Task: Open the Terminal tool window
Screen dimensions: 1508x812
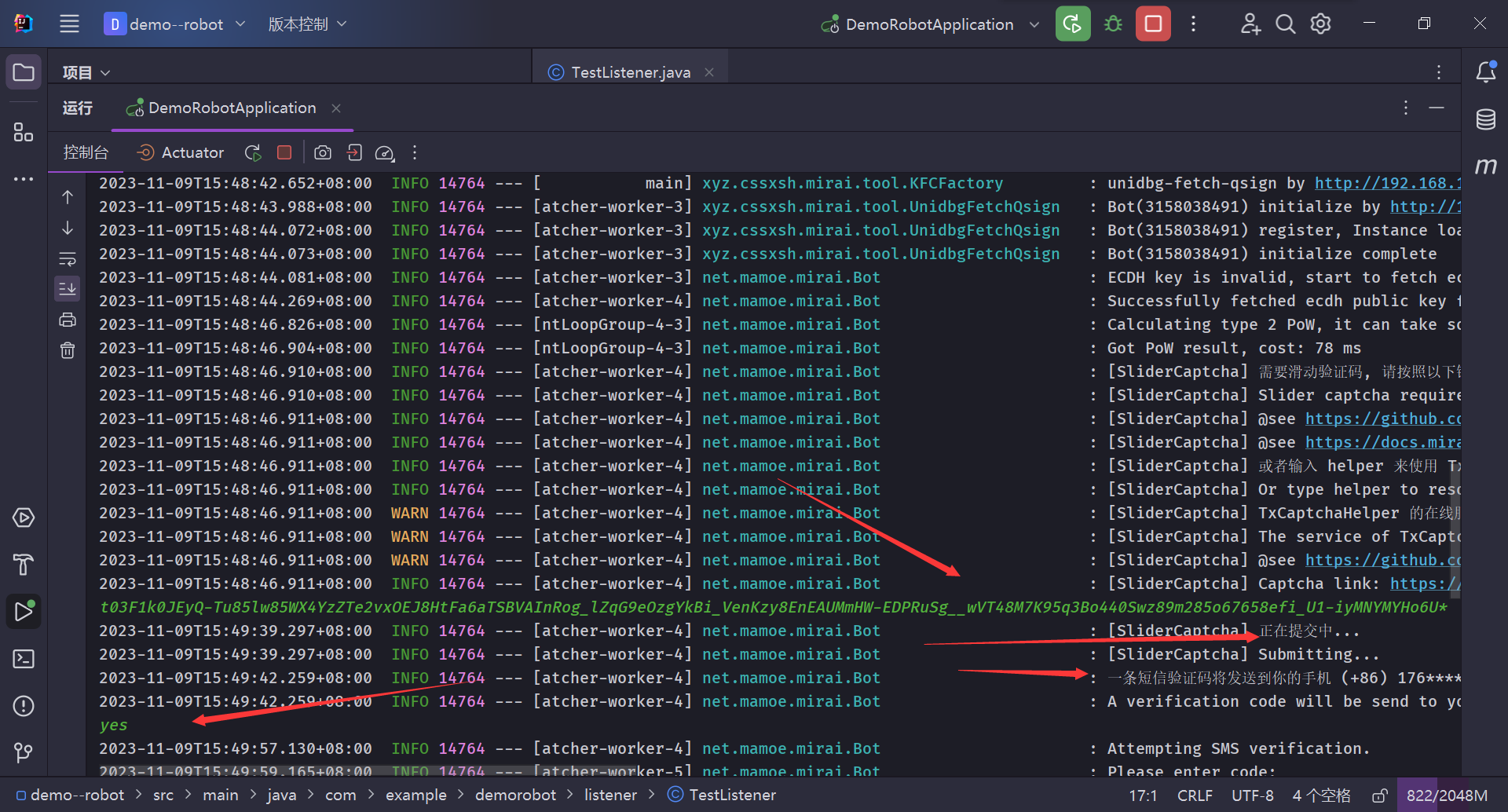Action: (24, 659)
